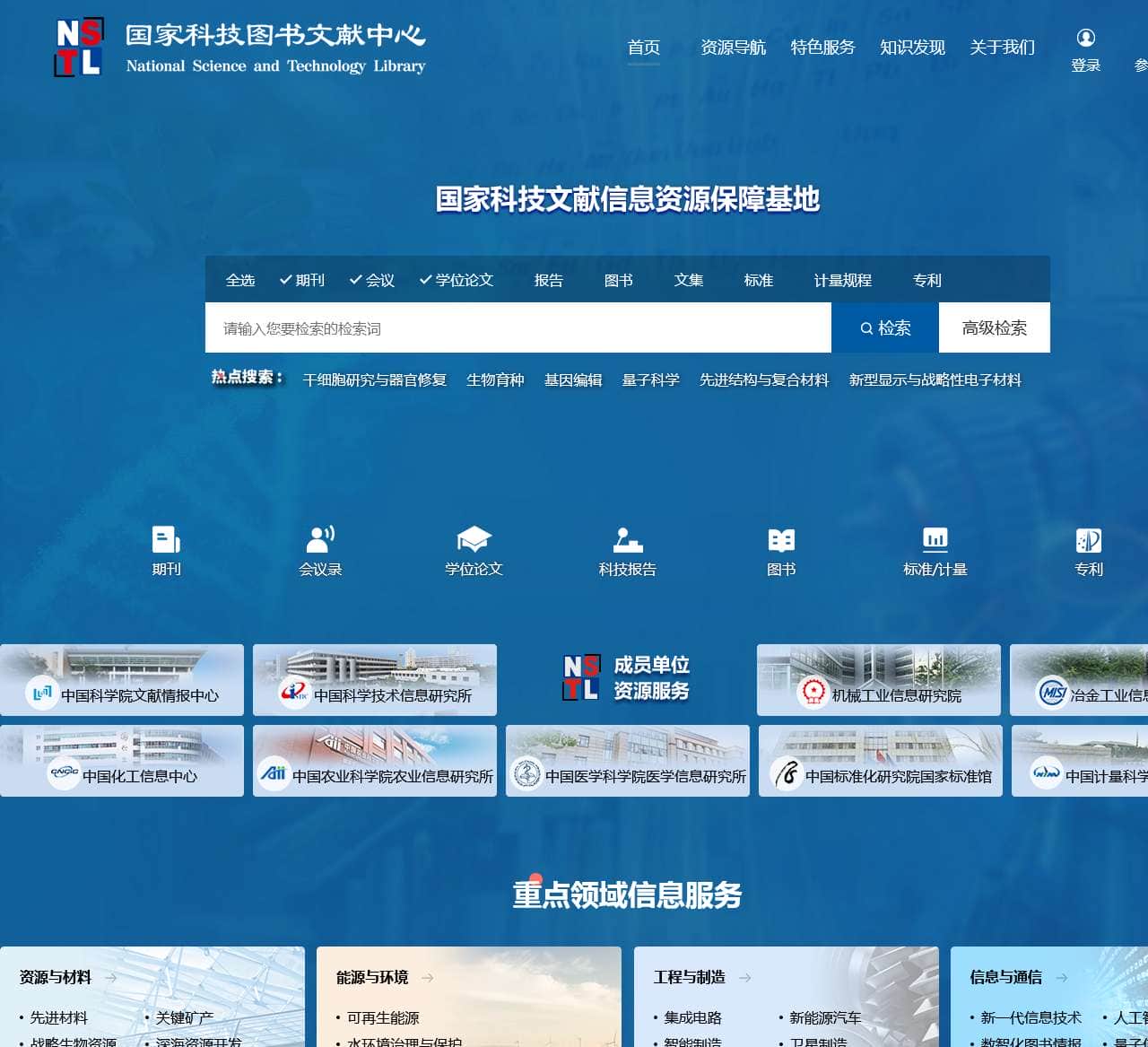Go to the 关于我们 menu item
This screenshot has height=1047, width=1148.
[x=1002, y=48]
